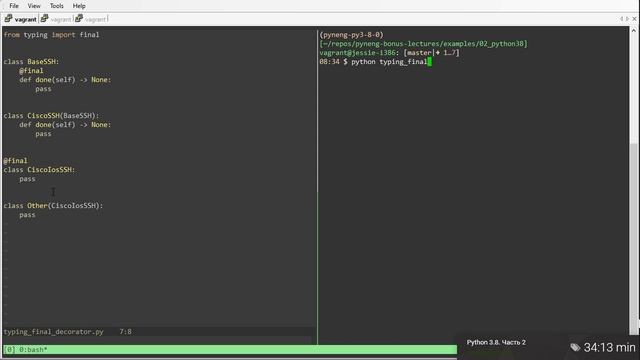This screenshot has height=360, width=640.
Task: Click the '0:bash*' tmux window label
Action: (x=33, y=349)
